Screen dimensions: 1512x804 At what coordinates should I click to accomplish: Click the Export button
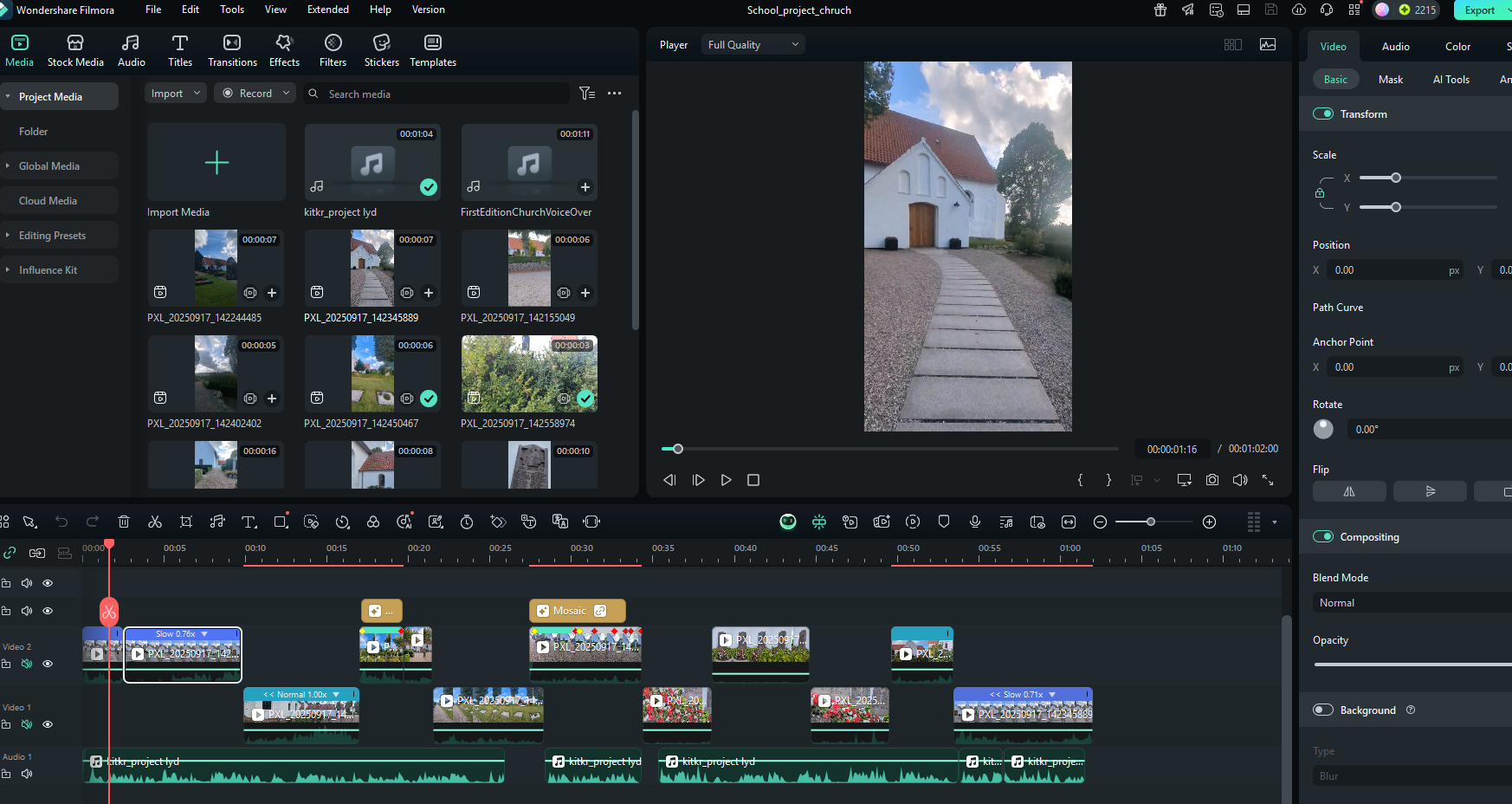[1479, 10]
